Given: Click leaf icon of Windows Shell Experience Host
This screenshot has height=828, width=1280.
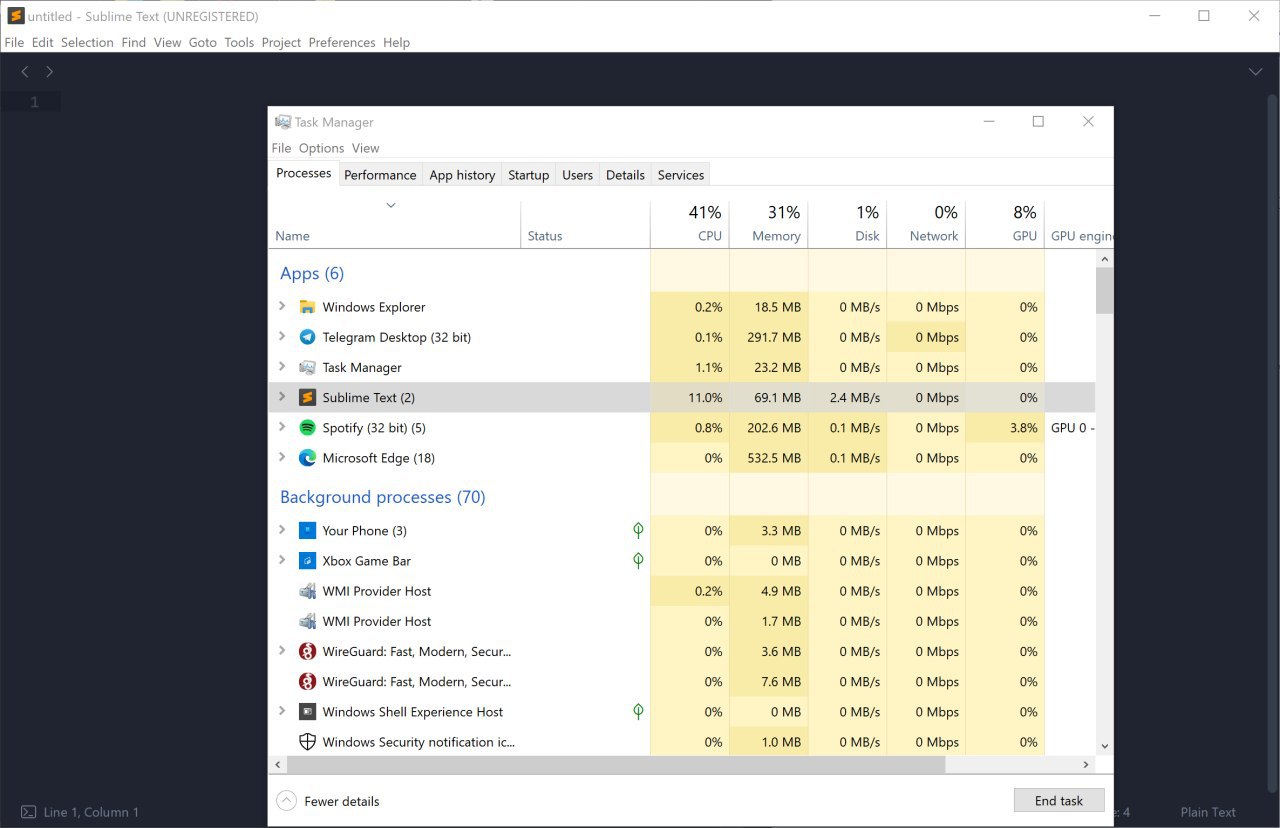Looking at the screenshot, I should point(638,712).
